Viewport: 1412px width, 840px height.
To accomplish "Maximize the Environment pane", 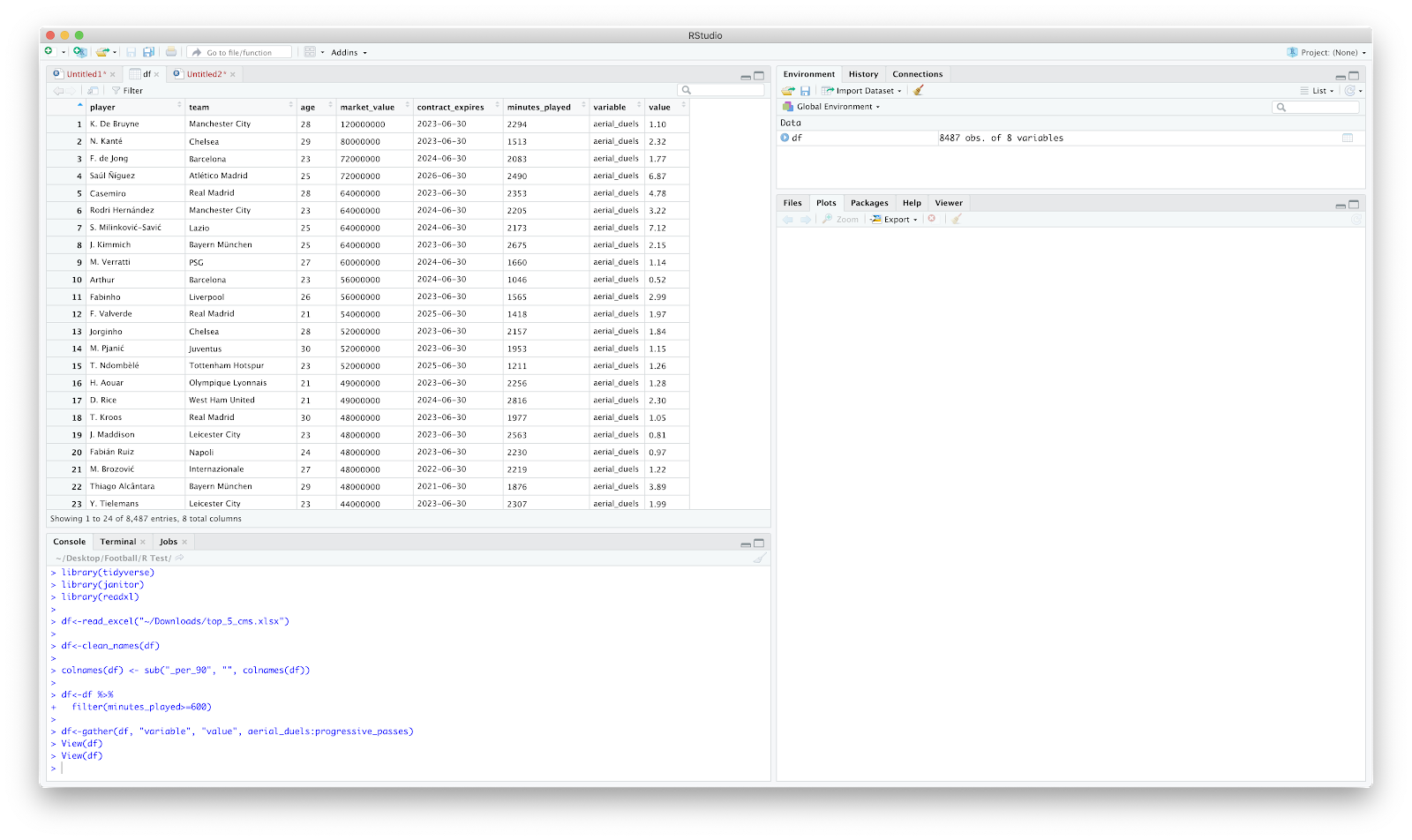I will tap(1354, 76).
